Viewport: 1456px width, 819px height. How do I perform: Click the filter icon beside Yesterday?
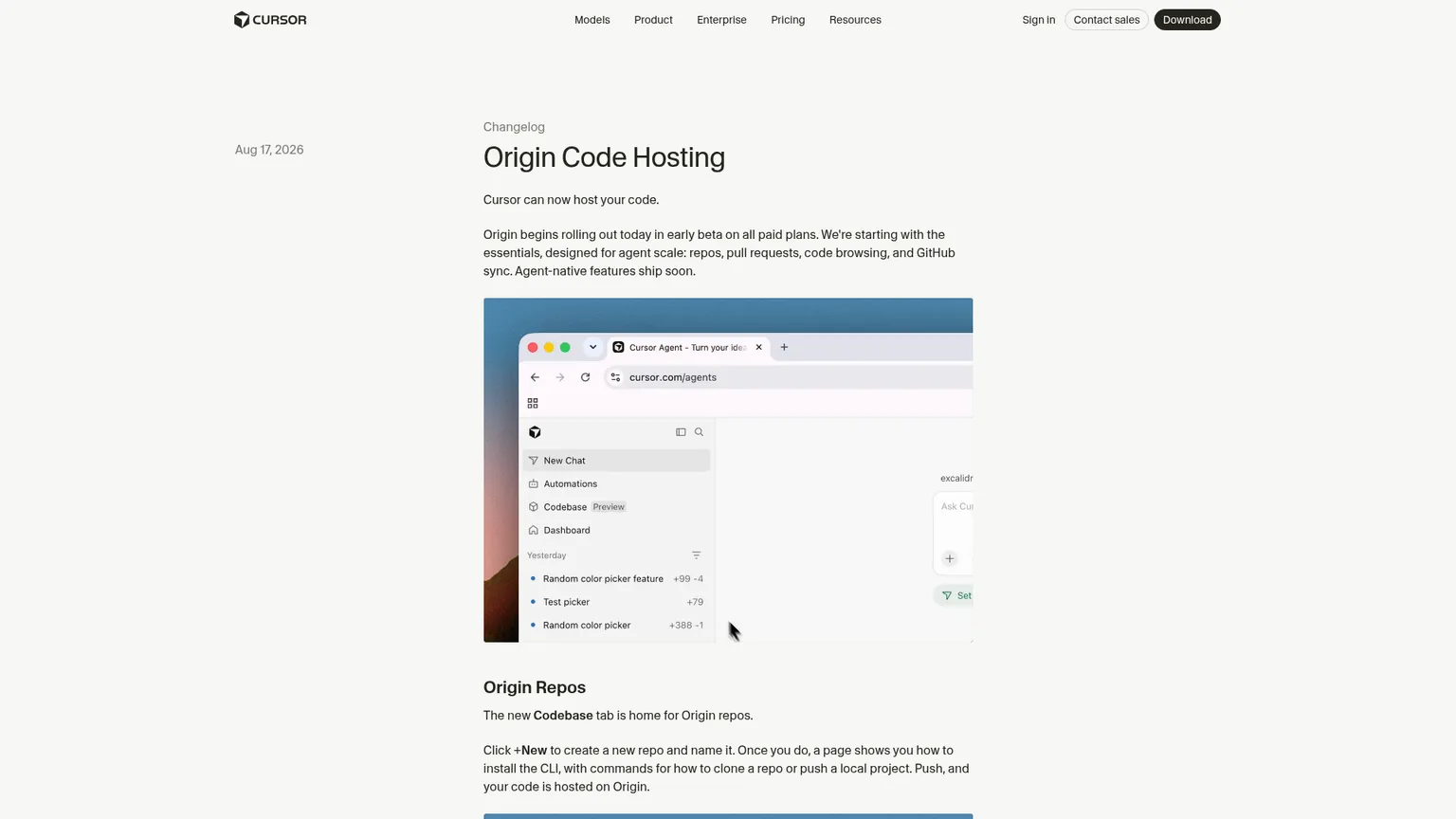coord(696,555)
